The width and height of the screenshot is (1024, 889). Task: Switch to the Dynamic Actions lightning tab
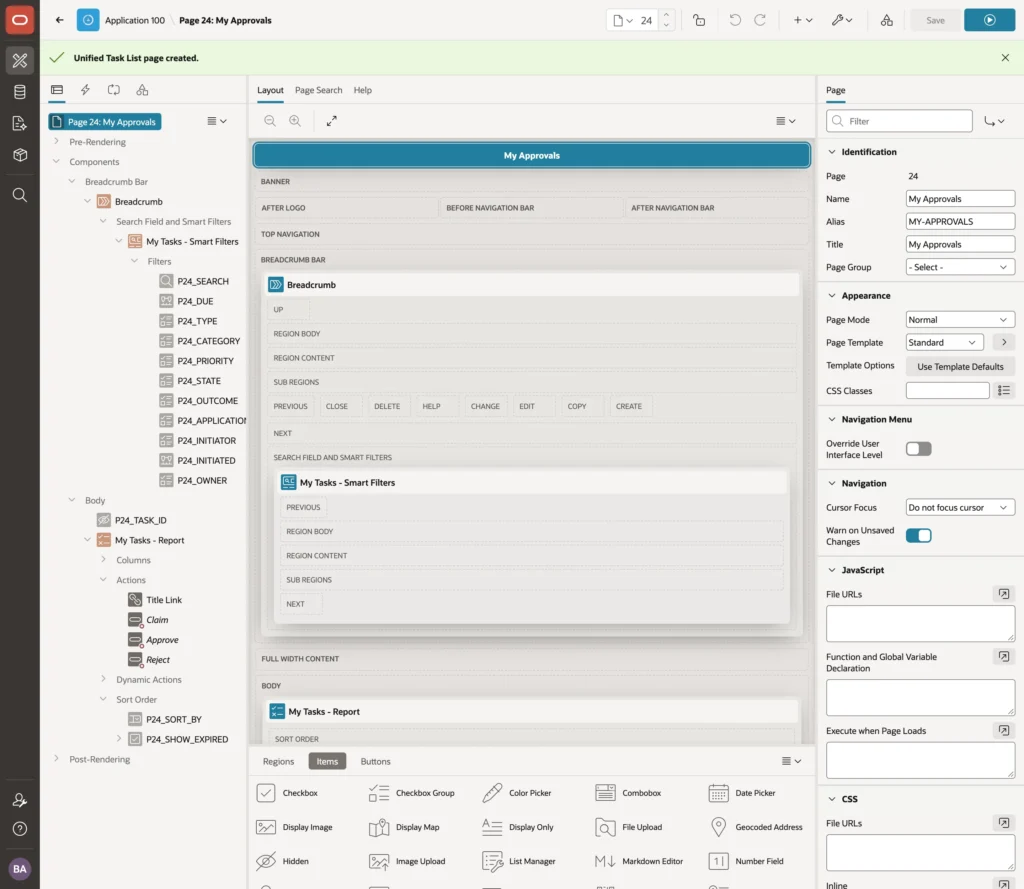86,90
